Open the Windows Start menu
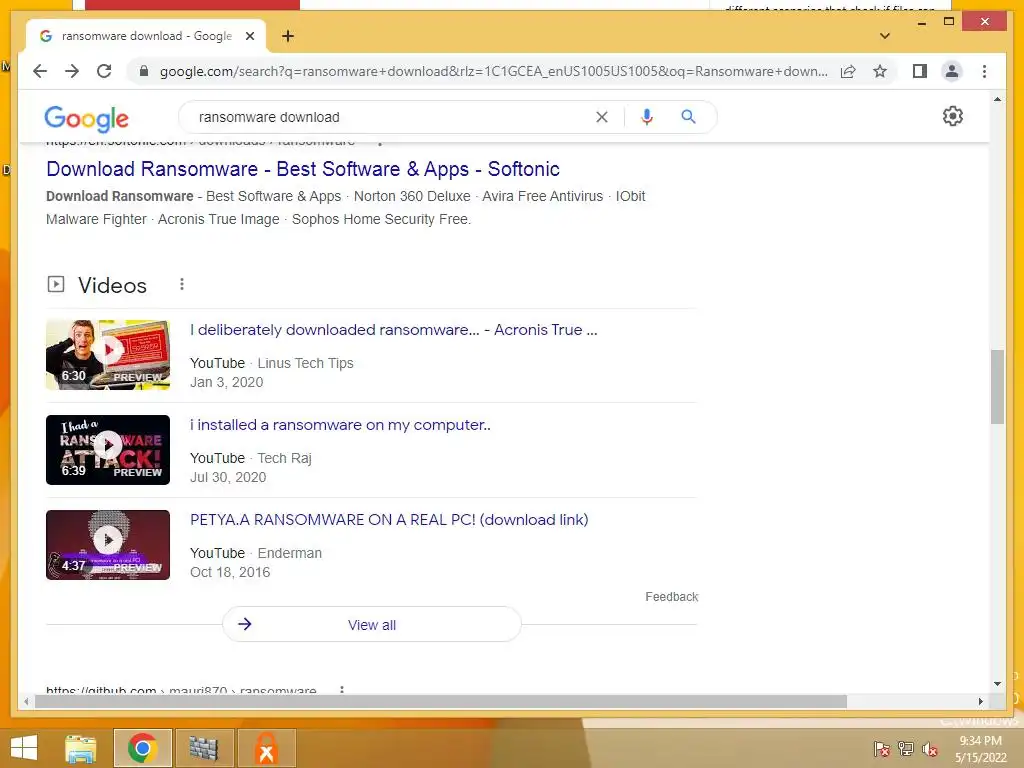Image resolution: width=1024 pixels, height=768 pixels. [24, 748]
